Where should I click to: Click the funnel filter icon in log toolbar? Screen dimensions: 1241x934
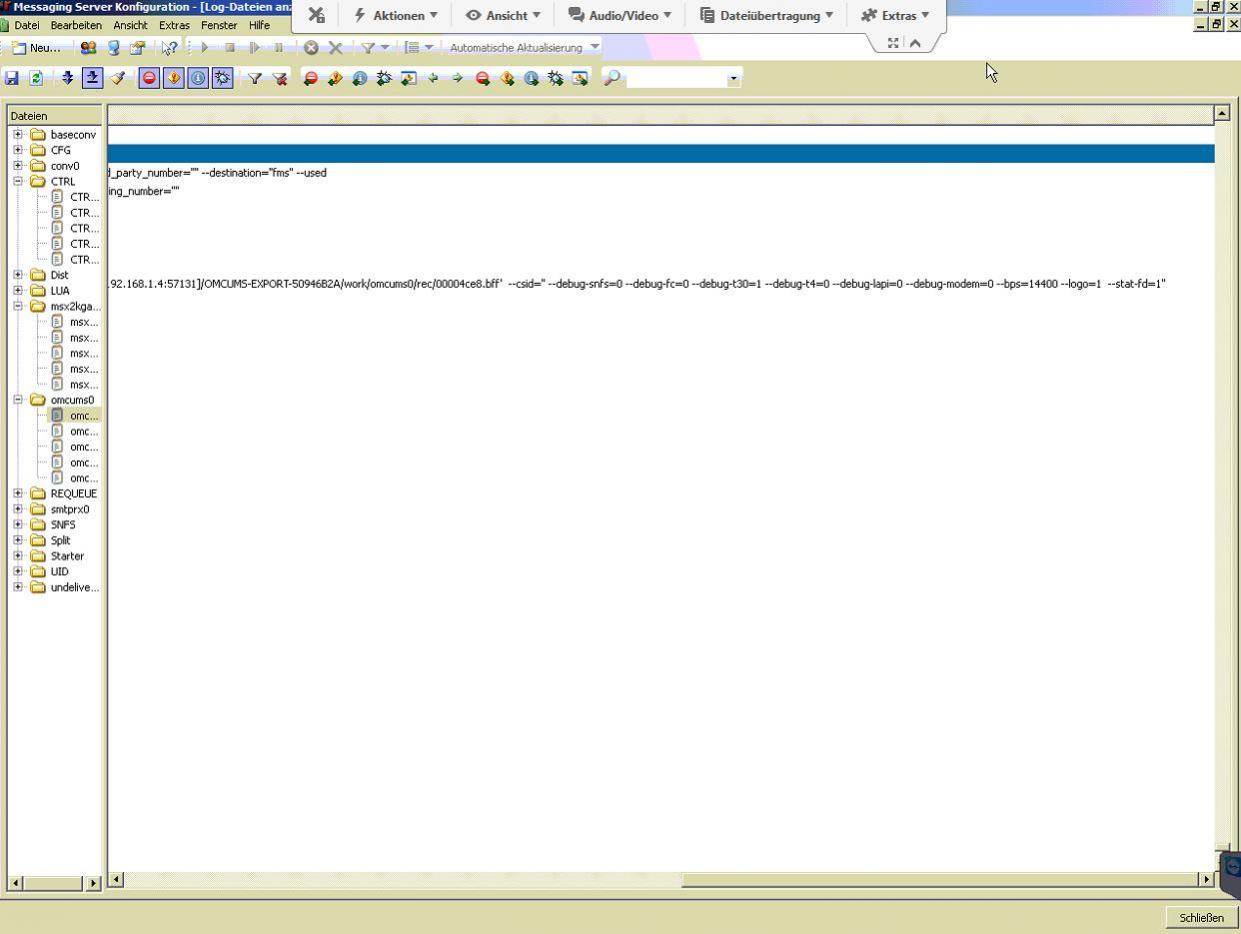[255, 78]
